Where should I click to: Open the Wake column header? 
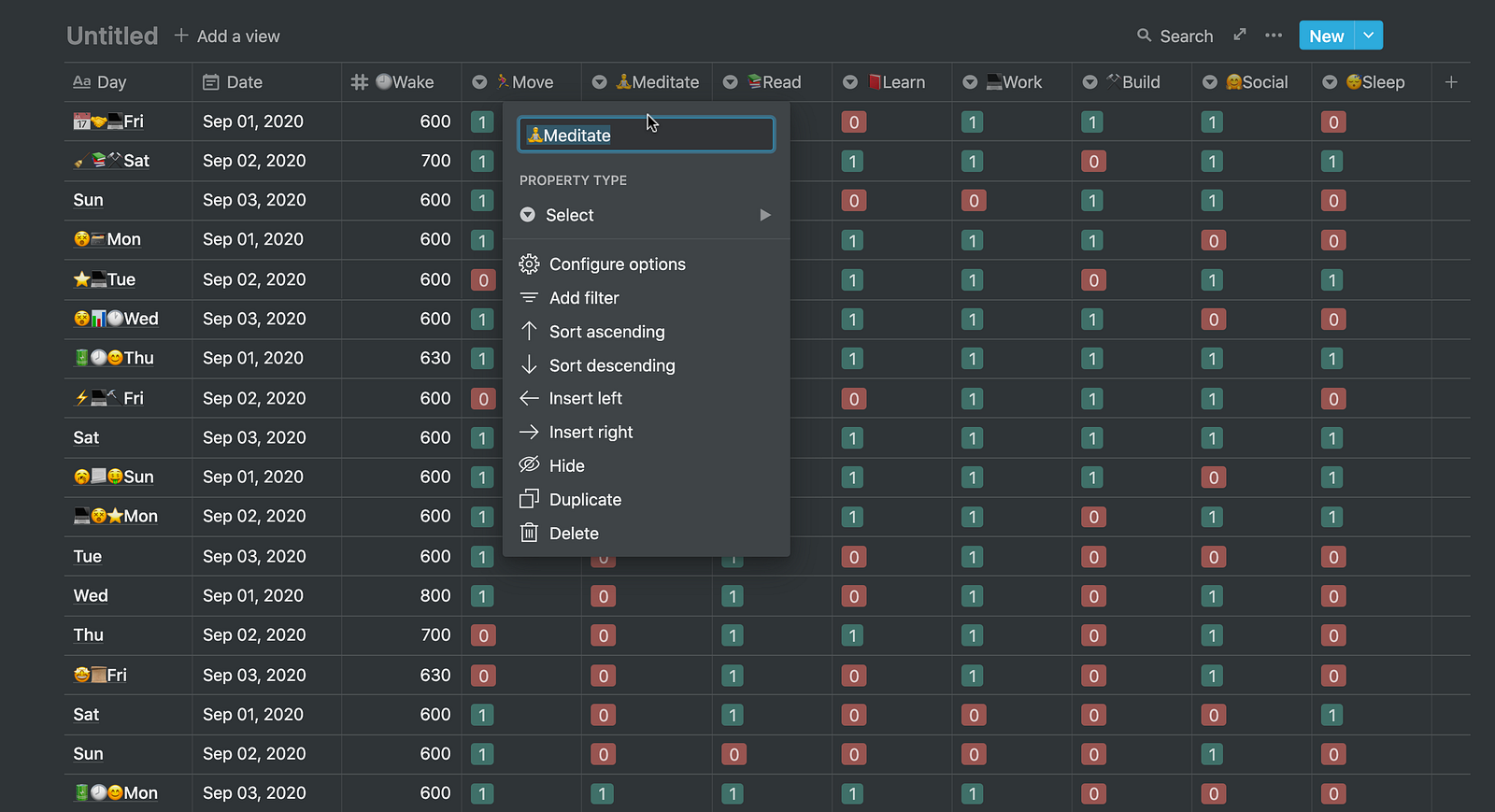402,82
